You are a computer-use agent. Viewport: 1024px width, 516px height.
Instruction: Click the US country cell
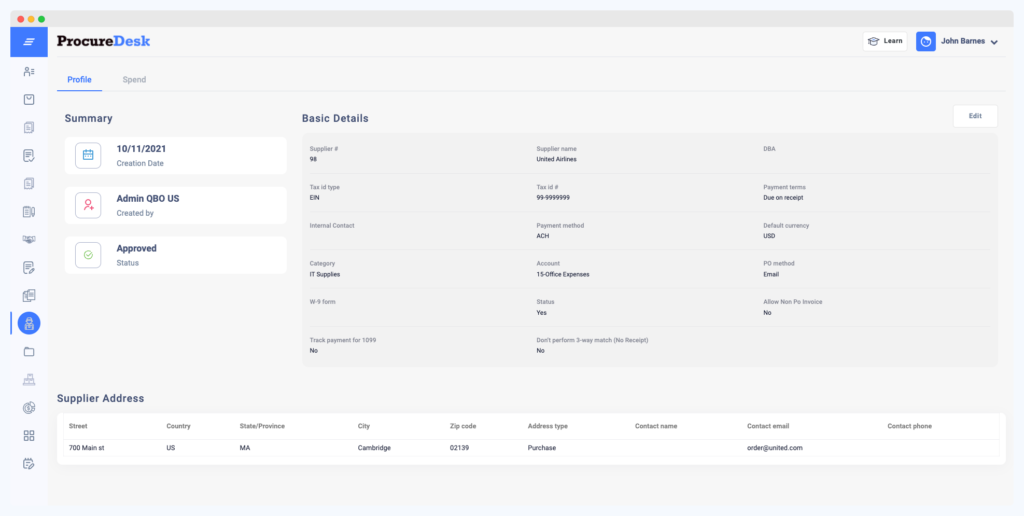(x=170, y=448)
